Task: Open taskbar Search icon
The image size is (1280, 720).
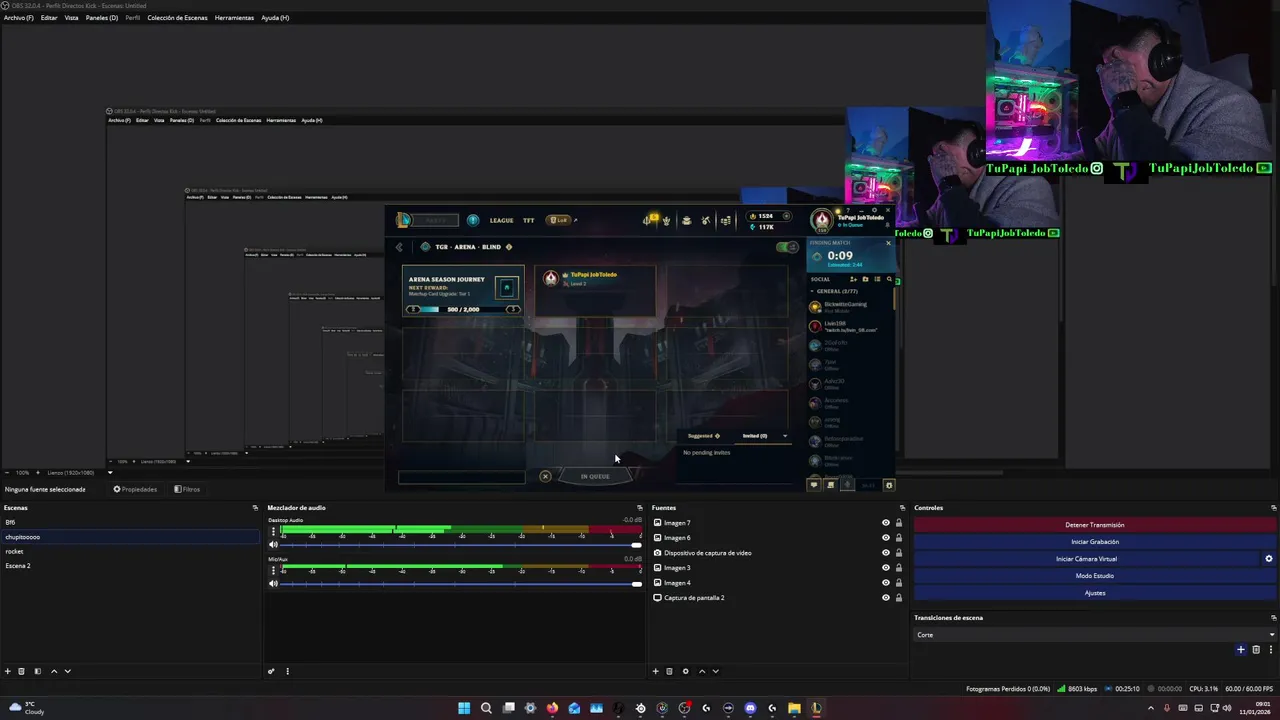Action: click(486, 708)
